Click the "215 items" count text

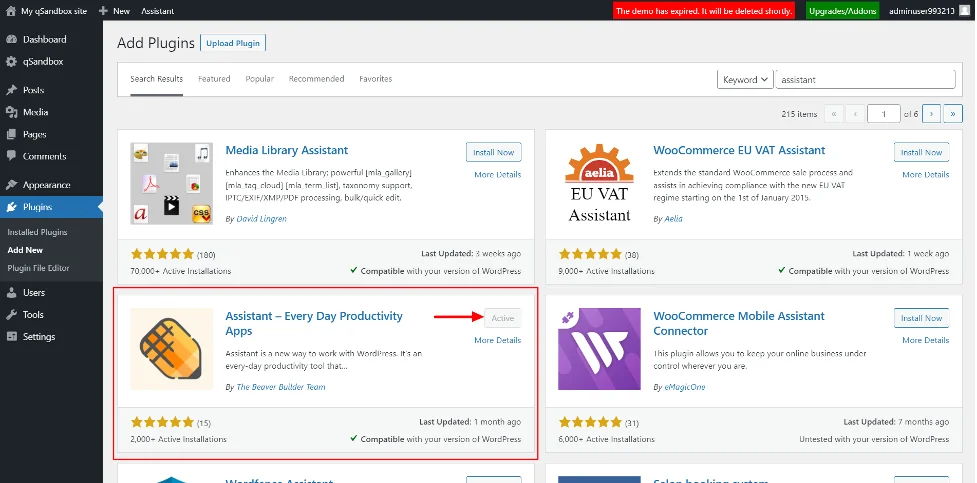pos(799,114)
